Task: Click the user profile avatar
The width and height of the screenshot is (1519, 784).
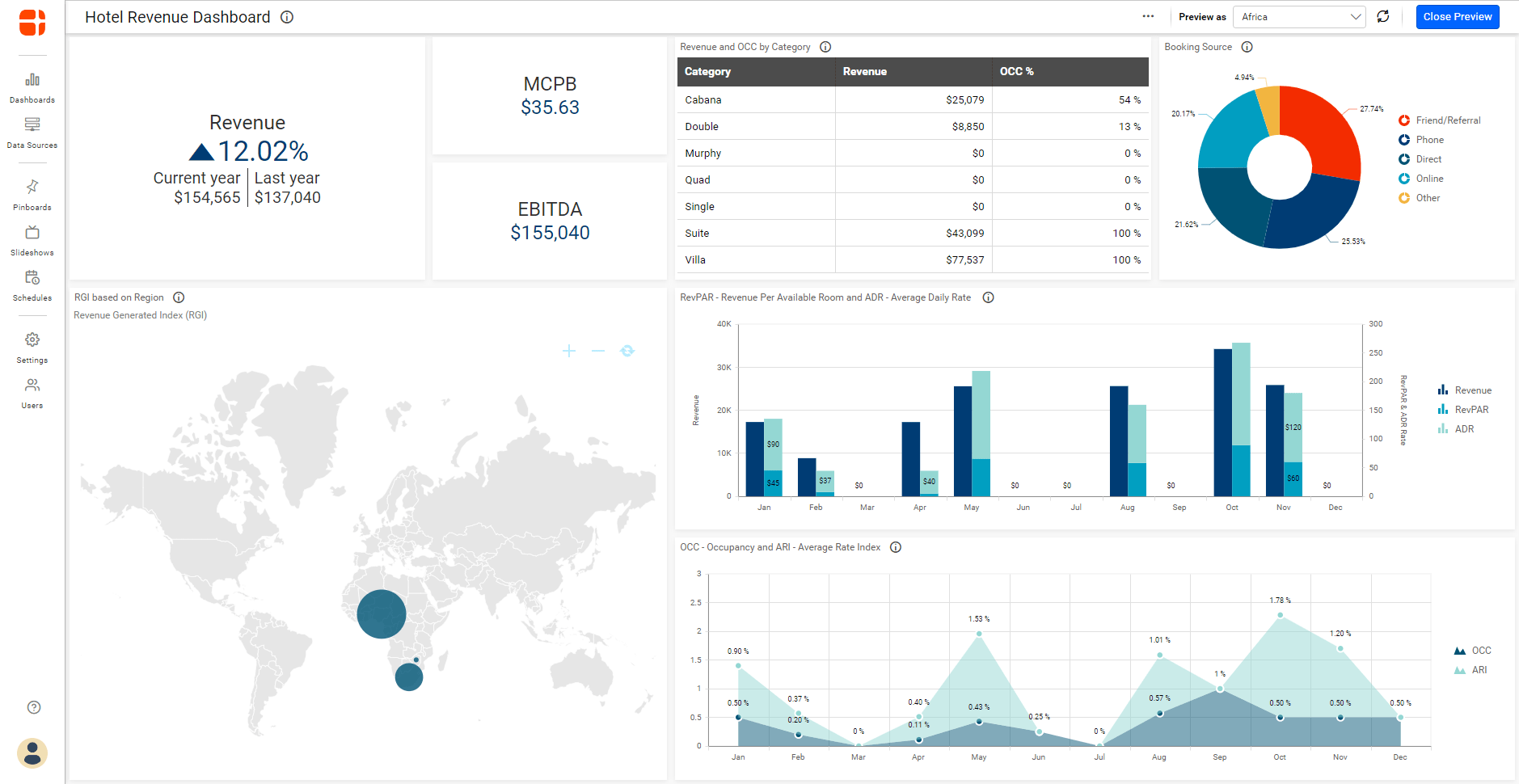Action: [x=32, y=753]
